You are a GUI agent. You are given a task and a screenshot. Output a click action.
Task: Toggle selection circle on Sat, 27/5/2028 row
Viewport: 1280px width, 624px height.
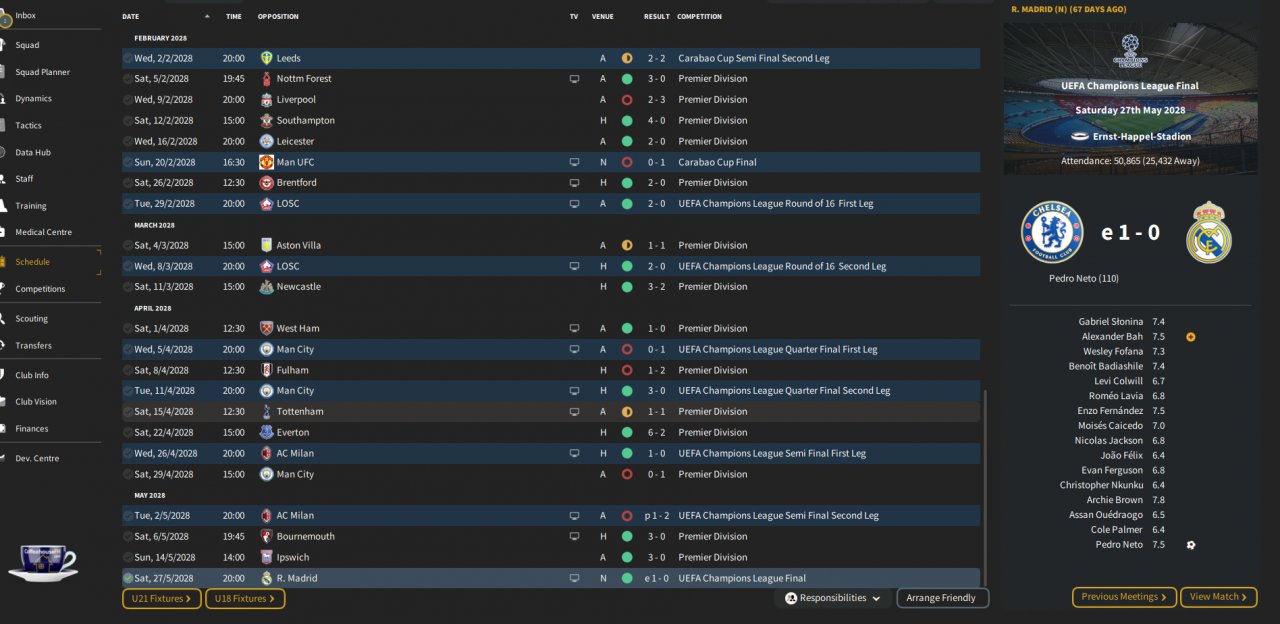pos(128,578)
